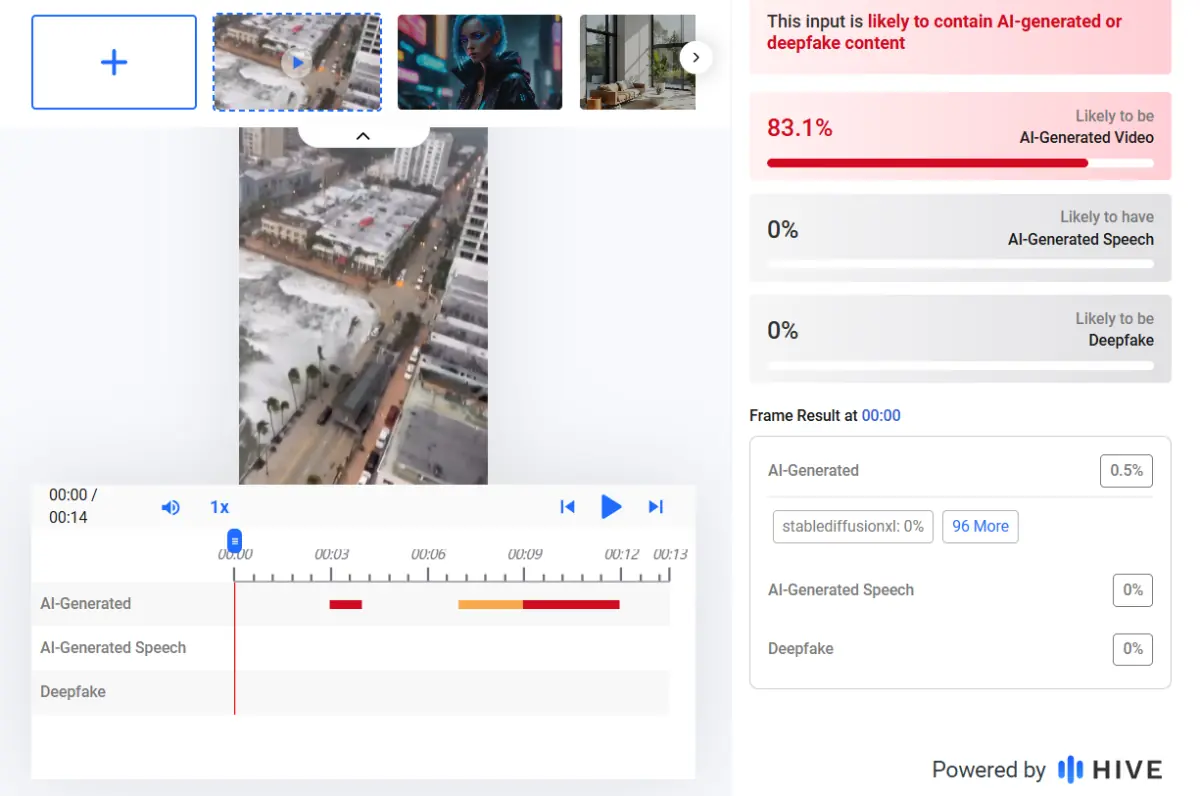Change the 1x playback speed
The width and height of the screenshot is (1200, 796).
click(x=219, y=507)
